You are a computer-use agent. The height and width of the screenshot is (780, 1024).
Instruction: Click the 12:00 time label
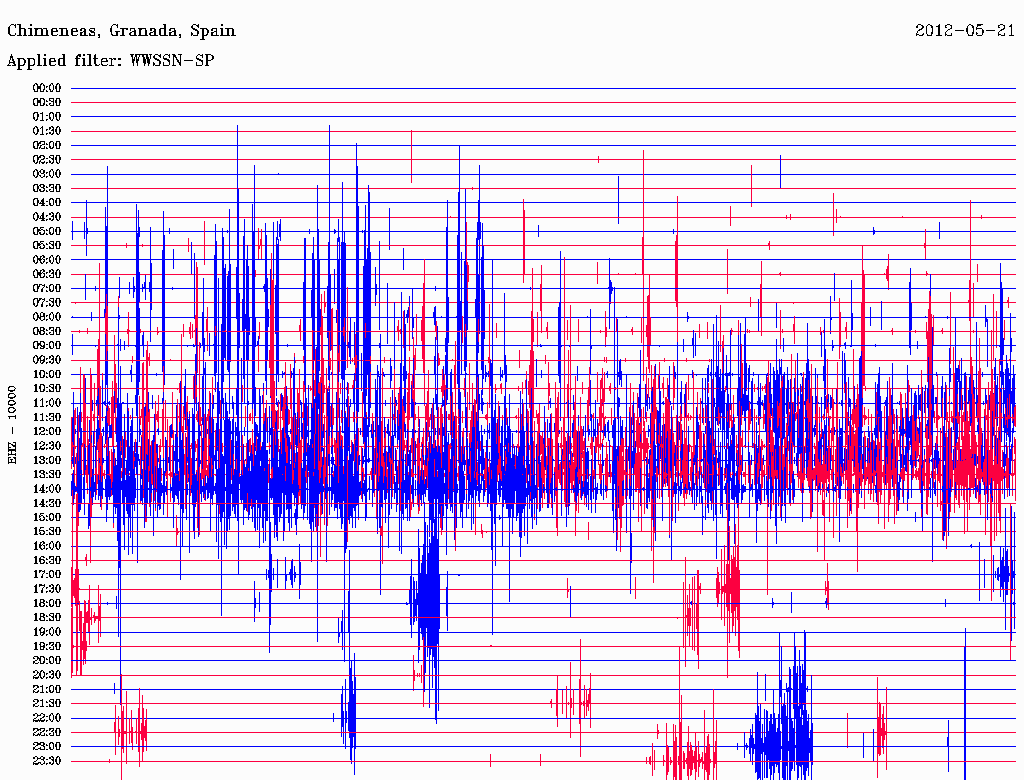[x=47, y=432]
